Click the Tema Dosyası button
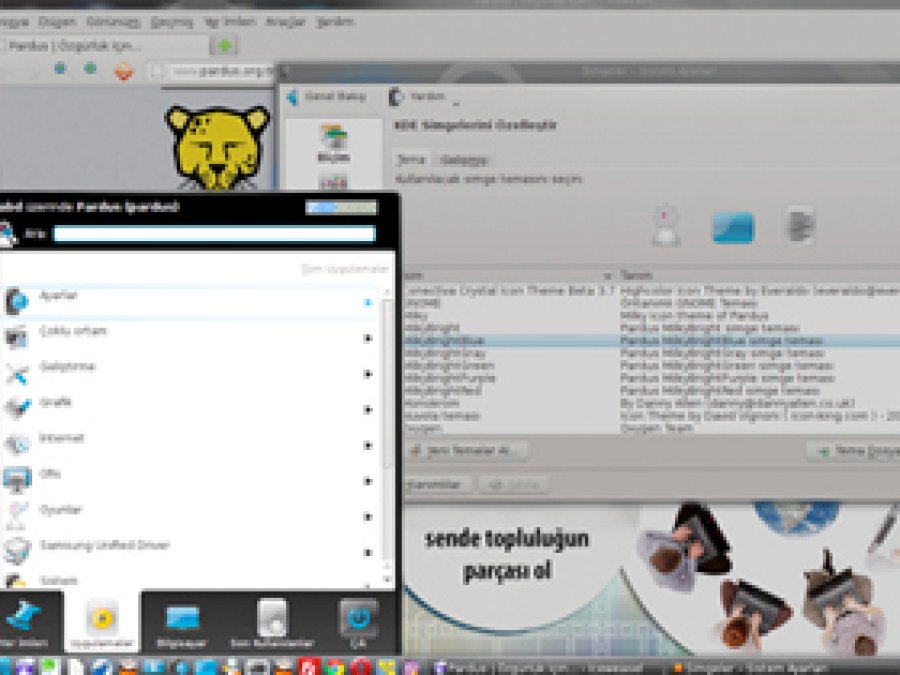This screenshot has width=900, height=675. tap(854, 451)
